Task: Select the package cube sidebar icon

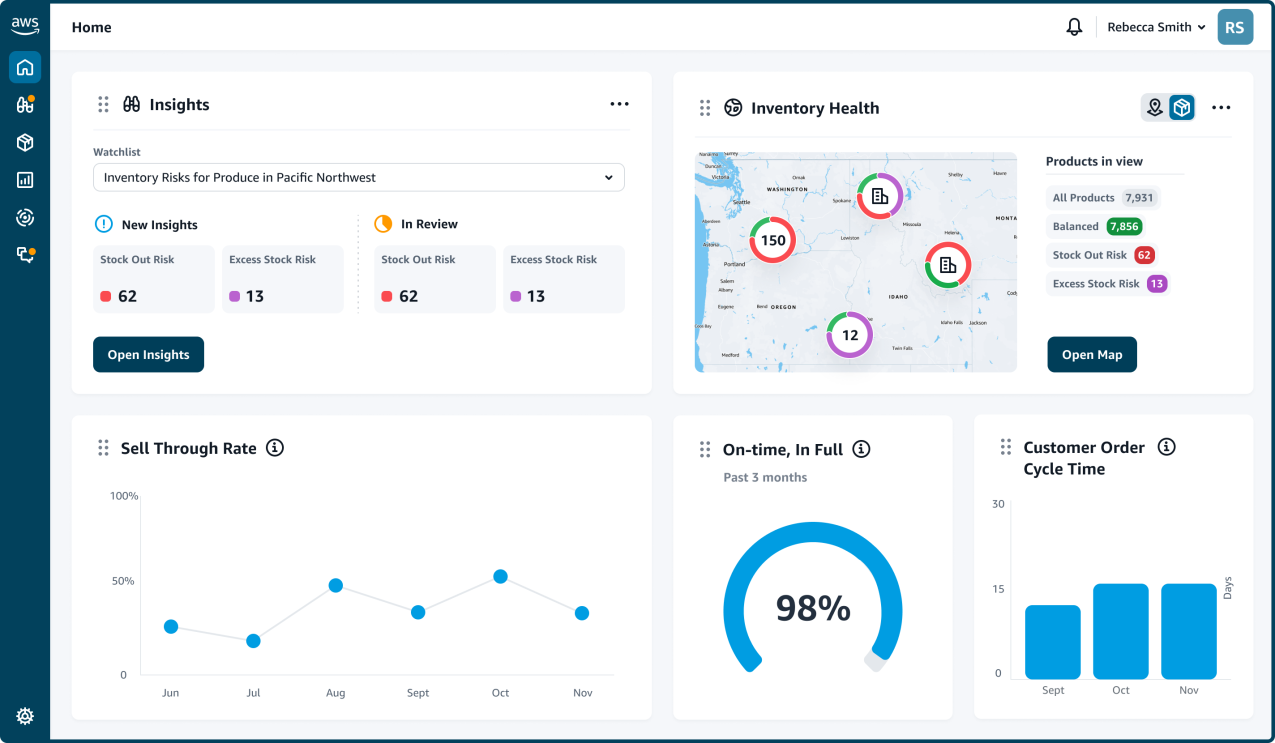Action: click(25, 143)
